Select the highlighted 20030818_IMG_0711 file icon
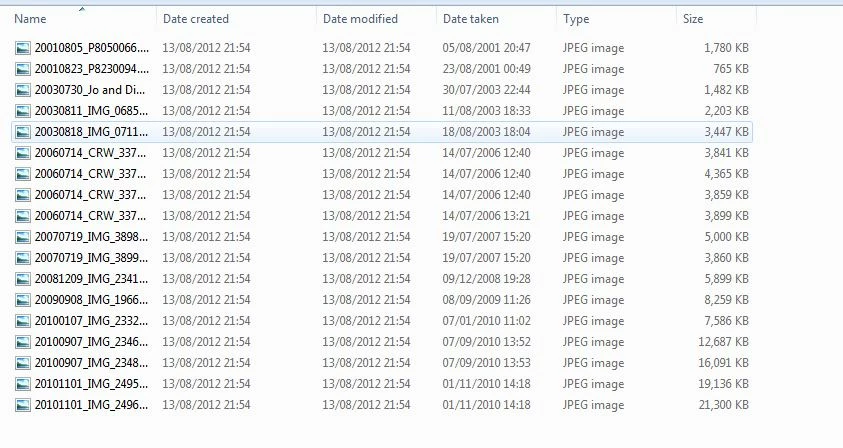Image resolution: width=843 pixels, height=448 pixels. point(23,132)
